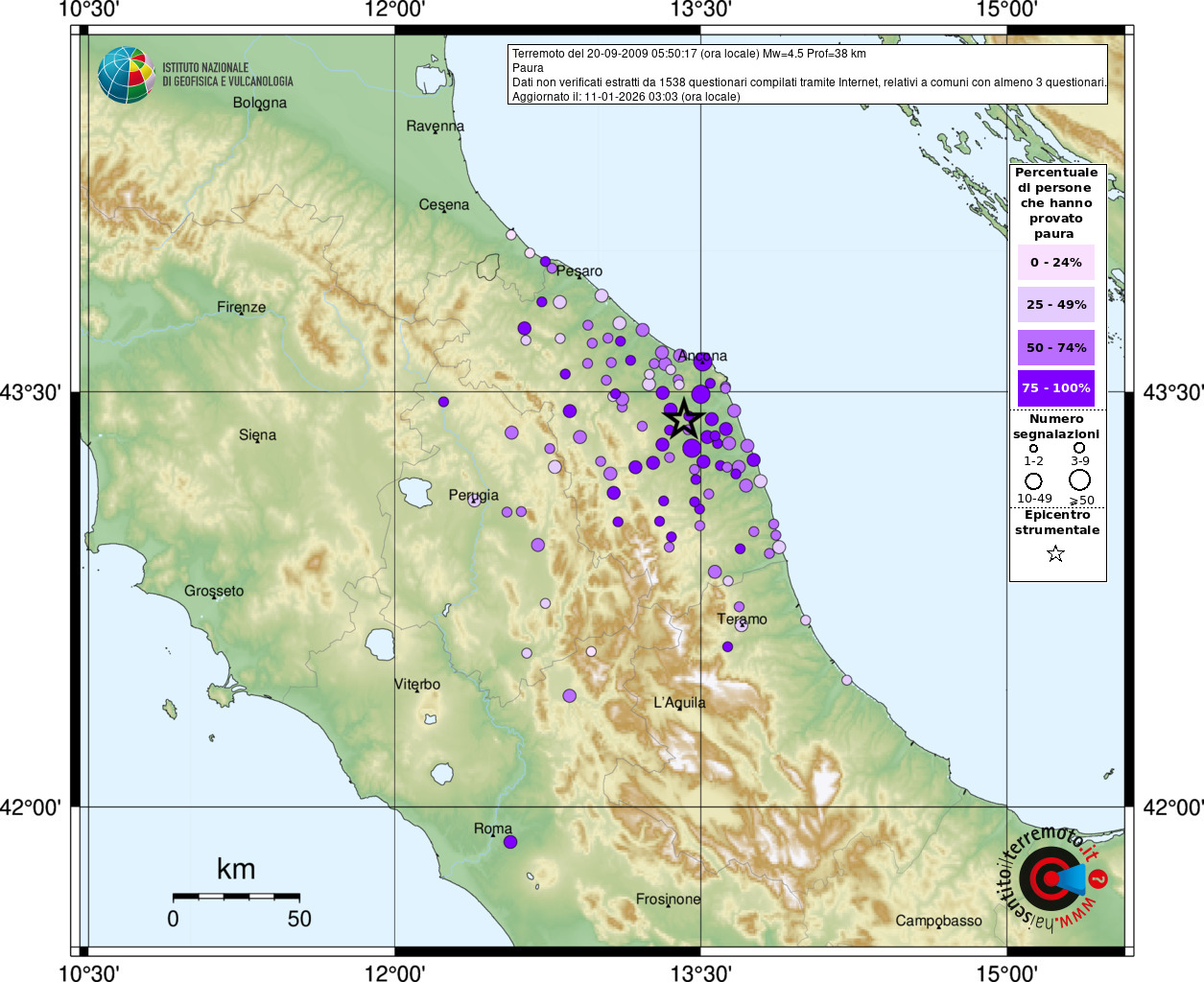Image resolution: width=1204 pixels, height=982 pixels.
Task: Click the INGV globe logo
Action: (x=126, y=75)
